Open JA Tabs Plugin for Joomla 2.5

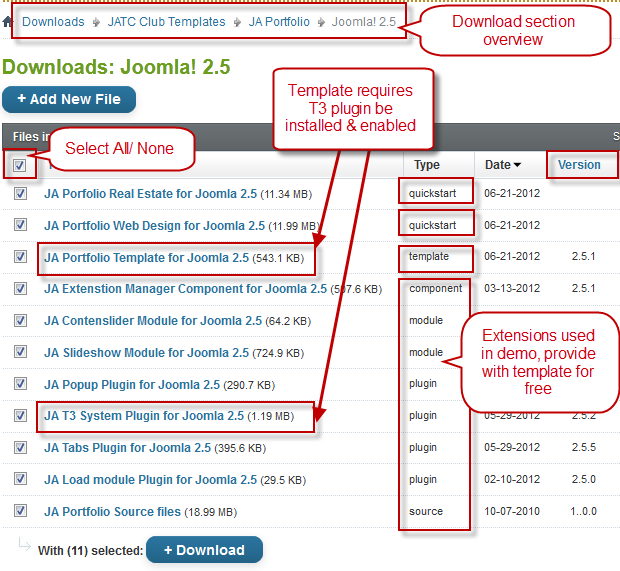click(127, 448)
